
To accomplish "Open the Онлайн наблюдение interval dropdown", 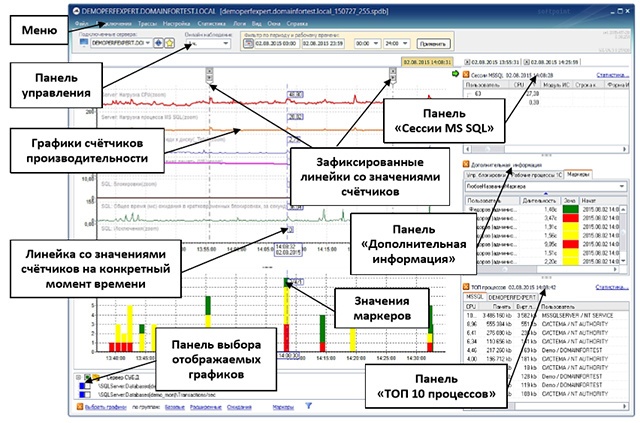I will tap(226, 44).
